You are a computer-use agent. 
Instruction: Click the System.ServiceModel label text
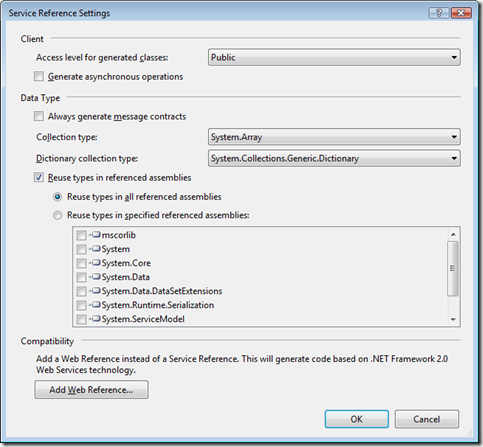point(143,319)
